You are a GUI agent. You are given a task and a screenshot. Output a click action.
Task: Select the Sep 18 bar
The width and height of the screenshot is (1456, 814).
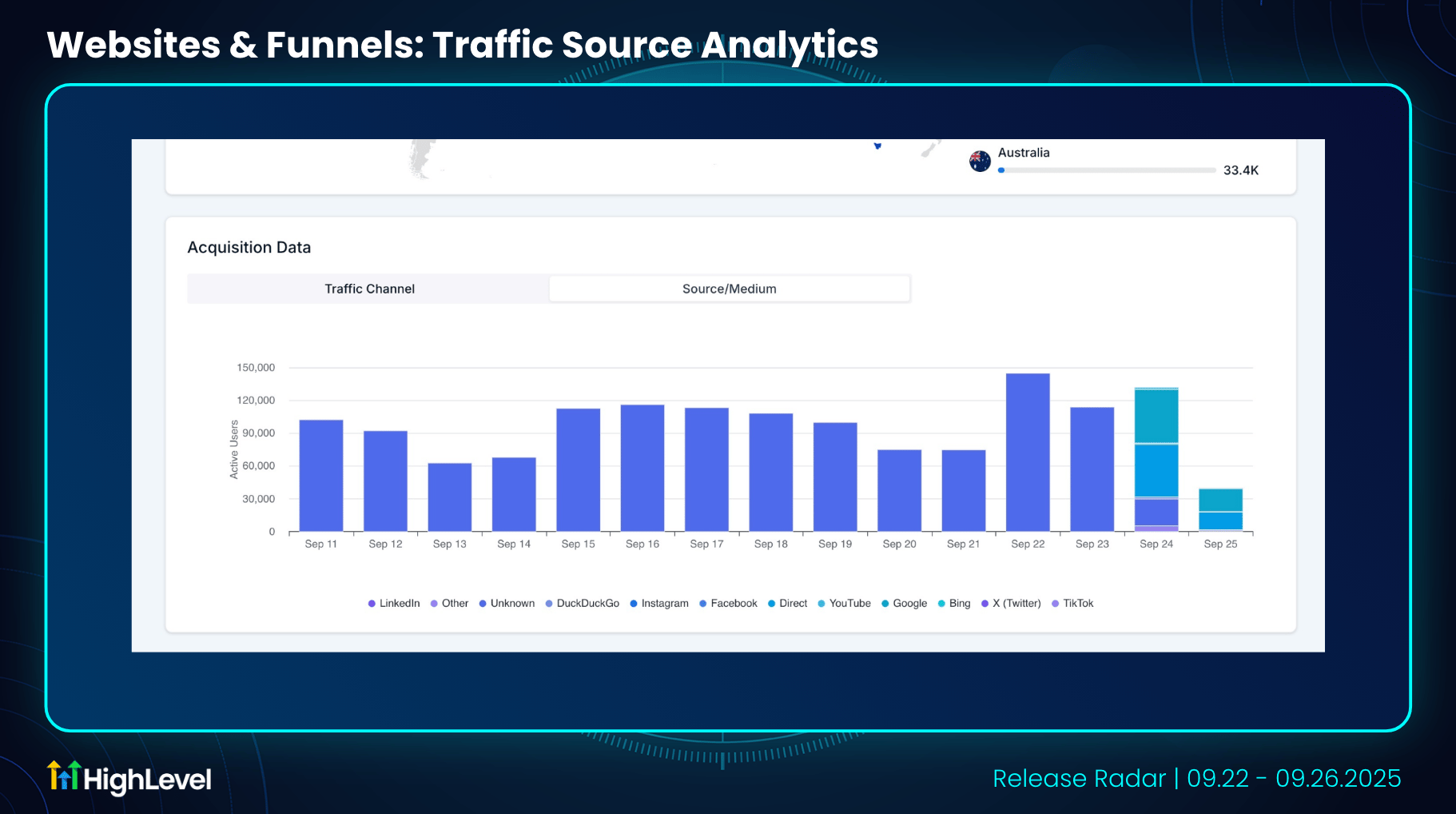pos(771,473)
